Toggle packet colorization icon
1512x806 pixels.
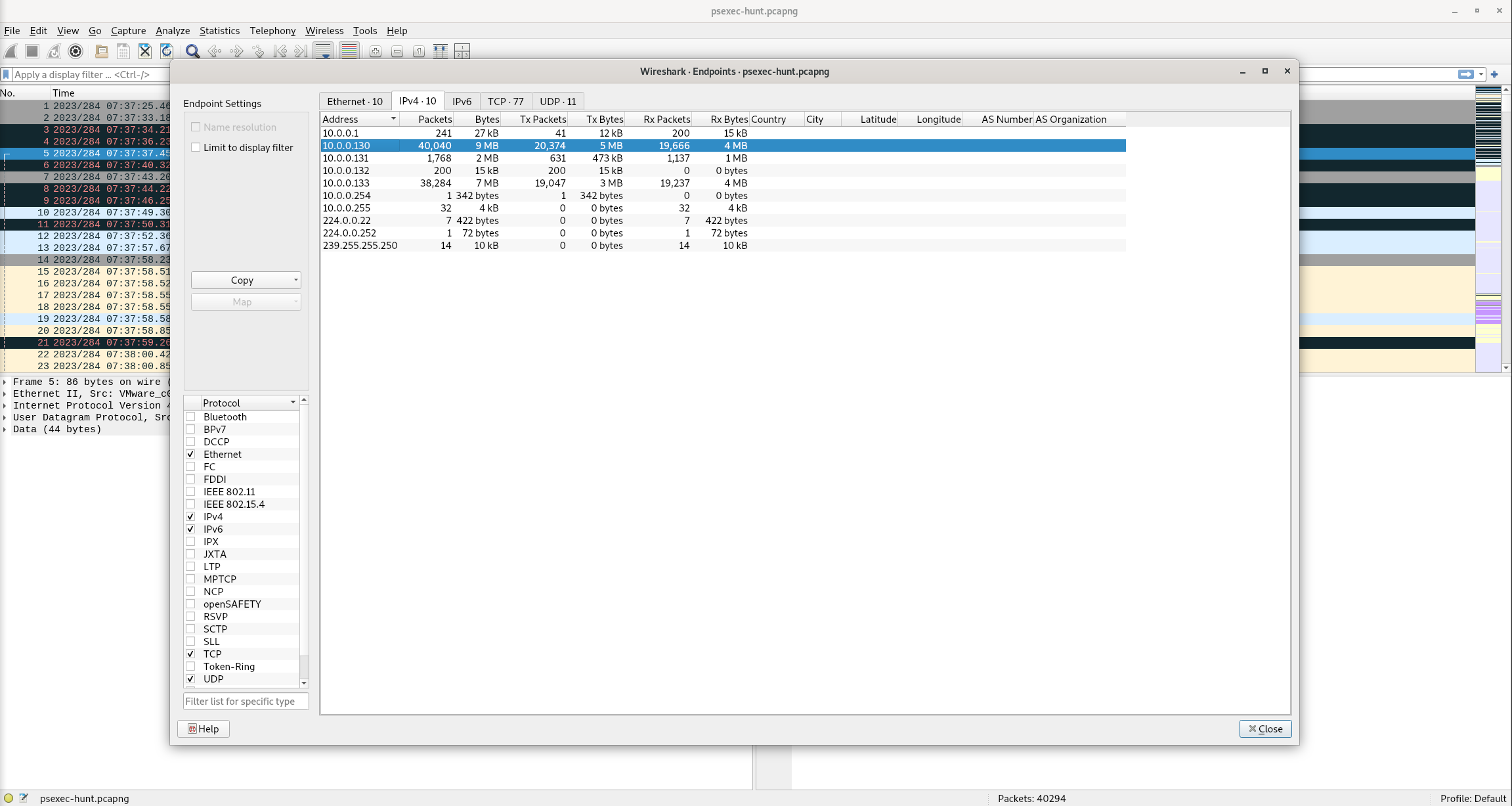[x=349, y=51]
